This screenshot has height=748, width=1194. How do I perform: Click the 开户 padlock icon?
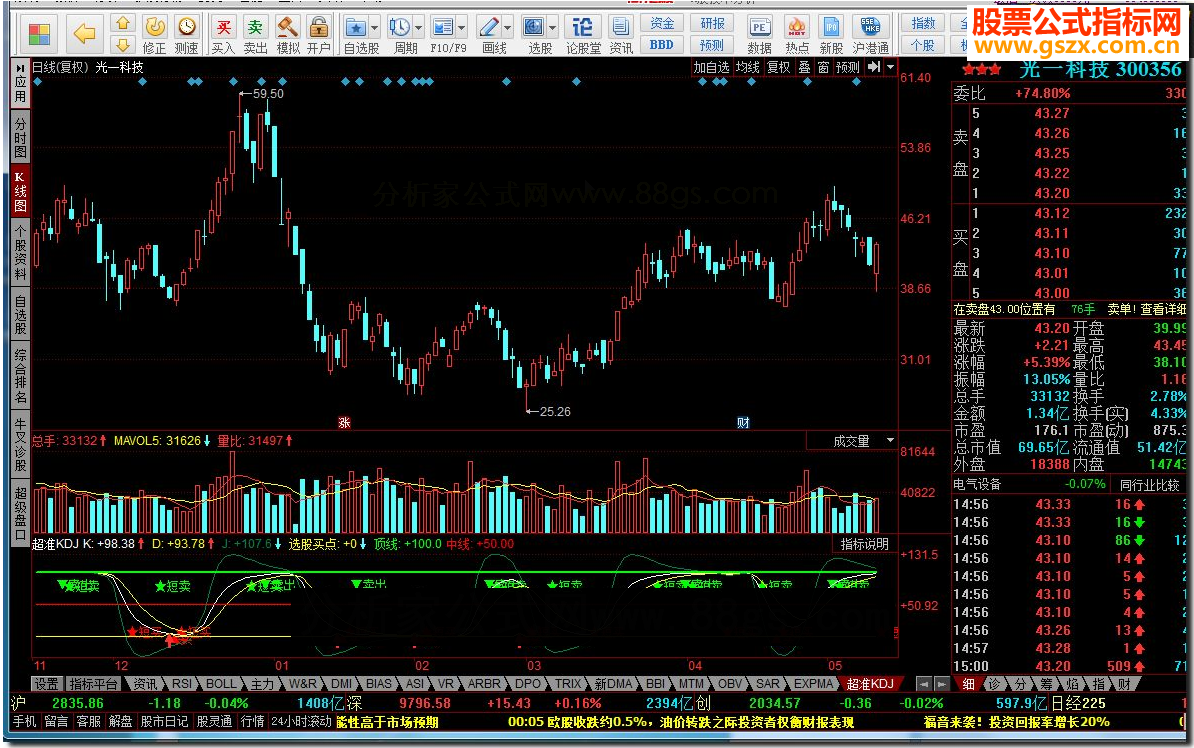[x=319, y=28]
